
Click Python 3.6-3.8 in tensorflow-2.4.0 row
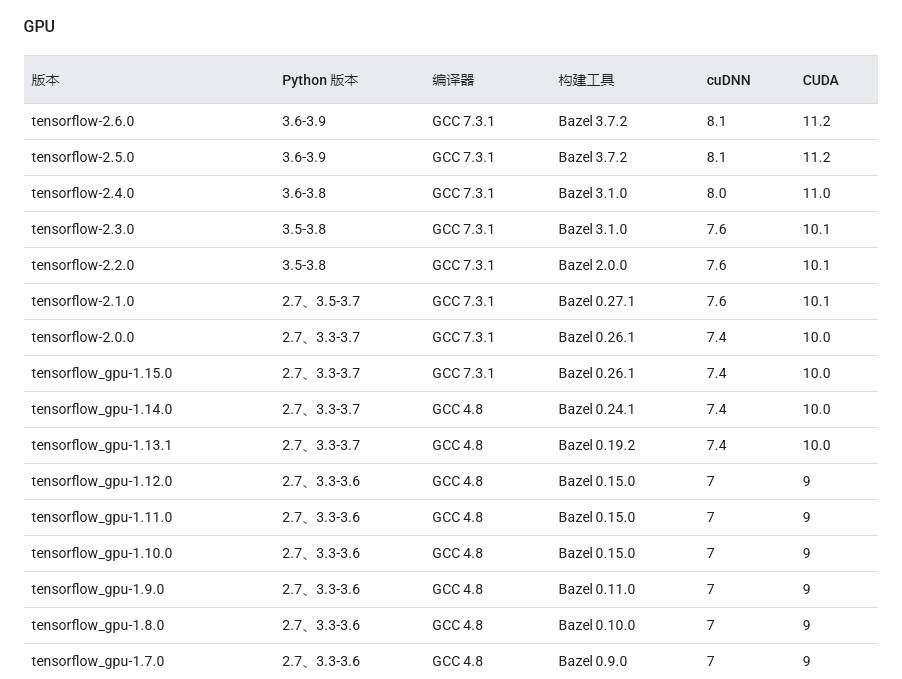pyautogui.click(x=304, y=193)
